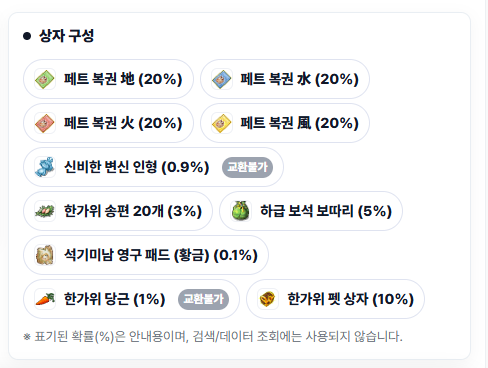Click the 한가위 당근 carrot icon

45,299
